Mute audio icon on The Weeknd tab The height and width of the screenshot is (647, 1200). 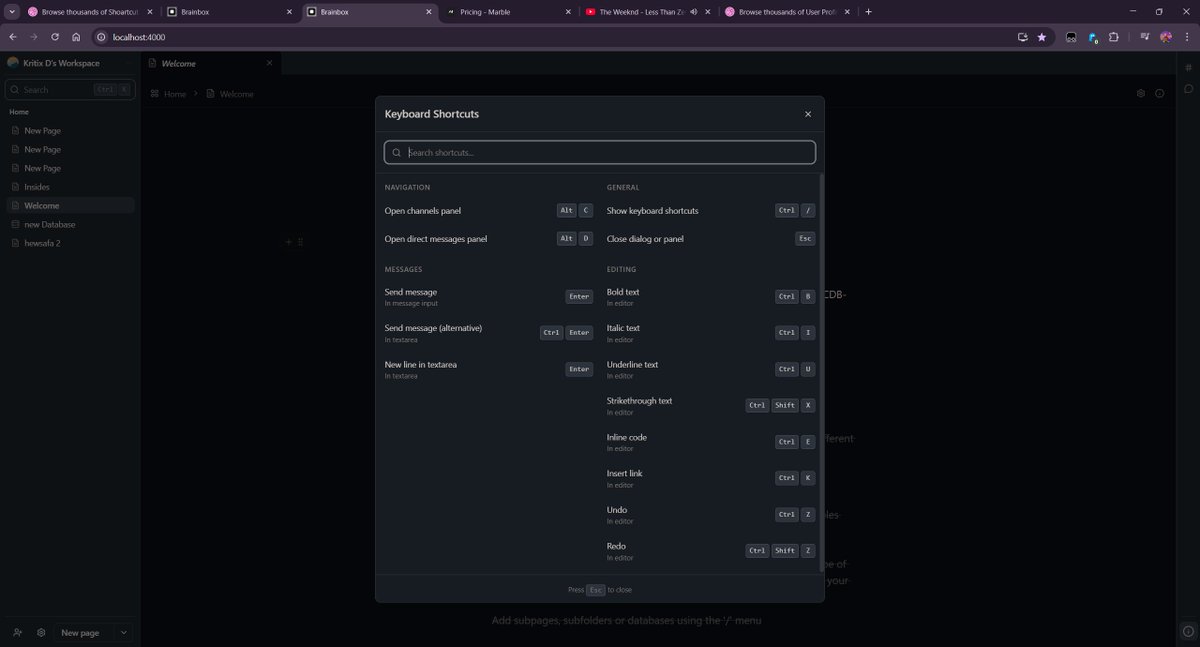click(694, 12)
